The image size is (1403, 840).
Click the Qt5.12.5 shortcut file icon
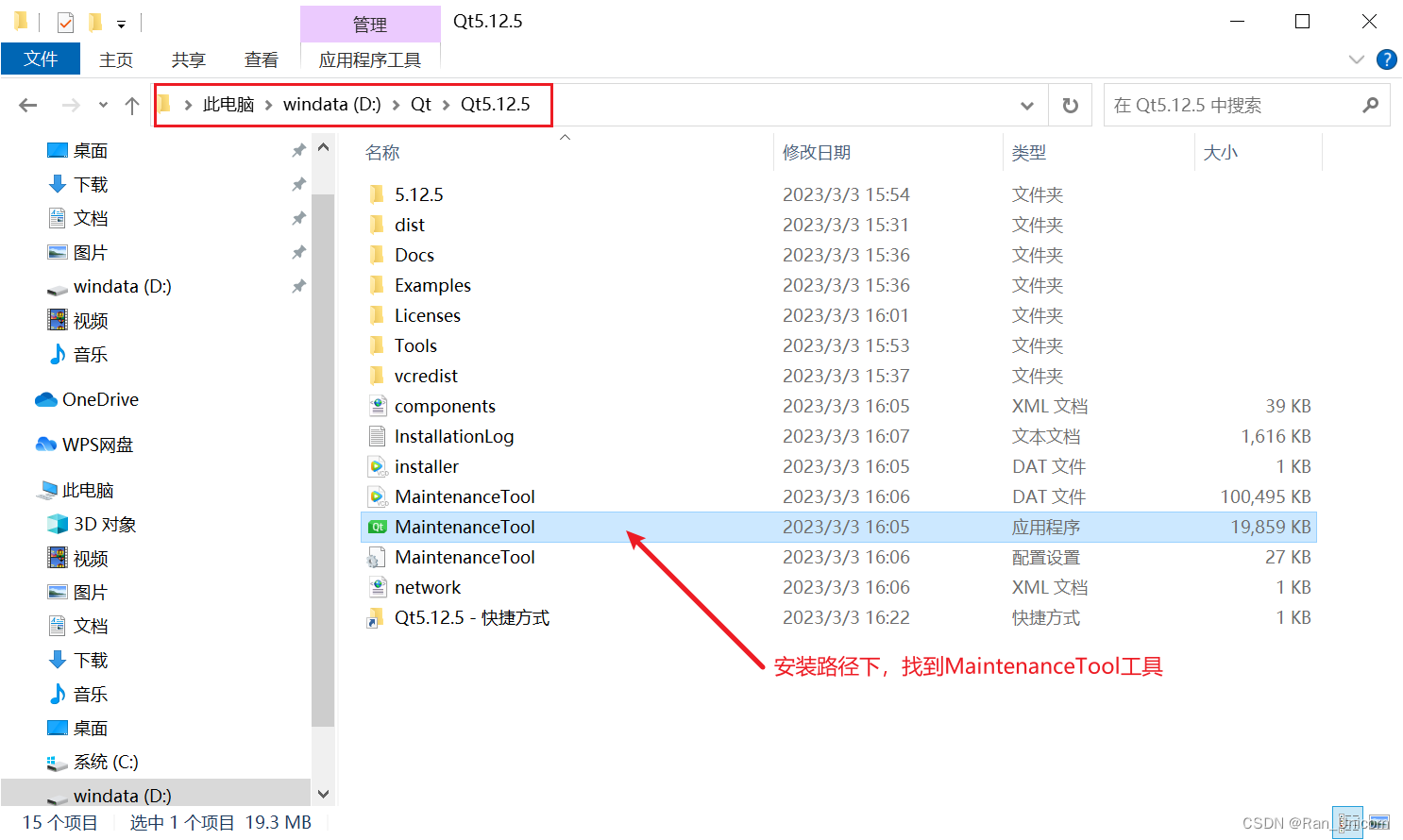coord(377,617)
